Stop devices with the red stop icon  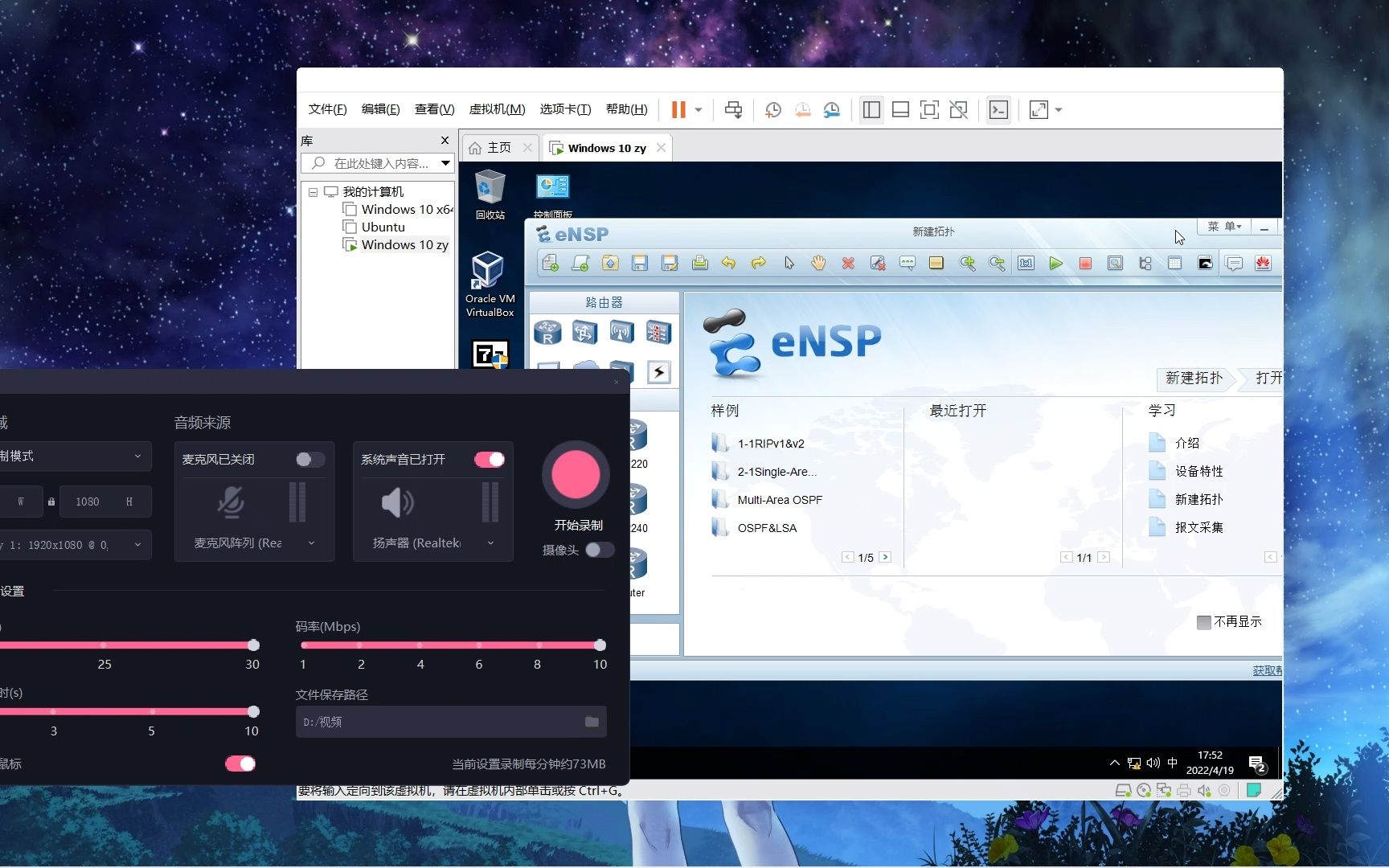coord(1085,263)
